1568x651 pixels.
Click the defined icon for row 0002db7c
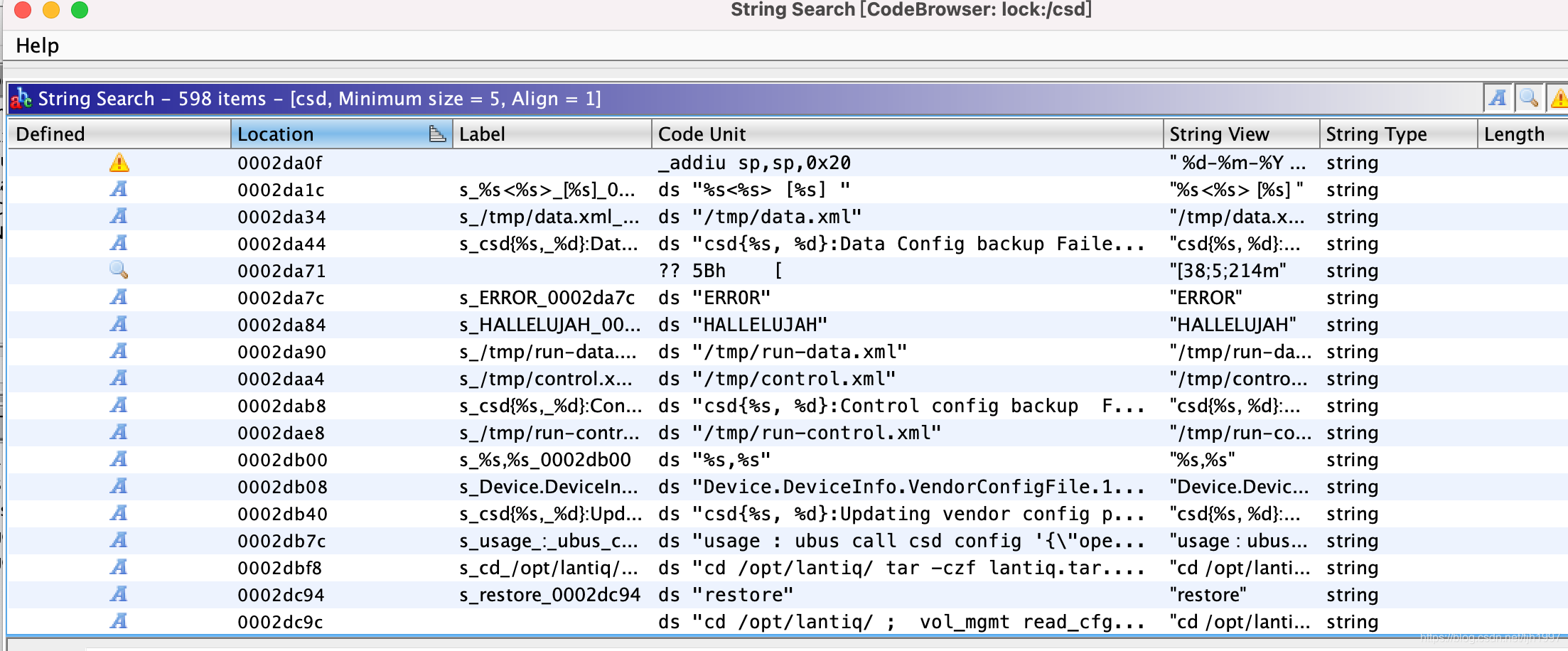click(x=119, y=540)
